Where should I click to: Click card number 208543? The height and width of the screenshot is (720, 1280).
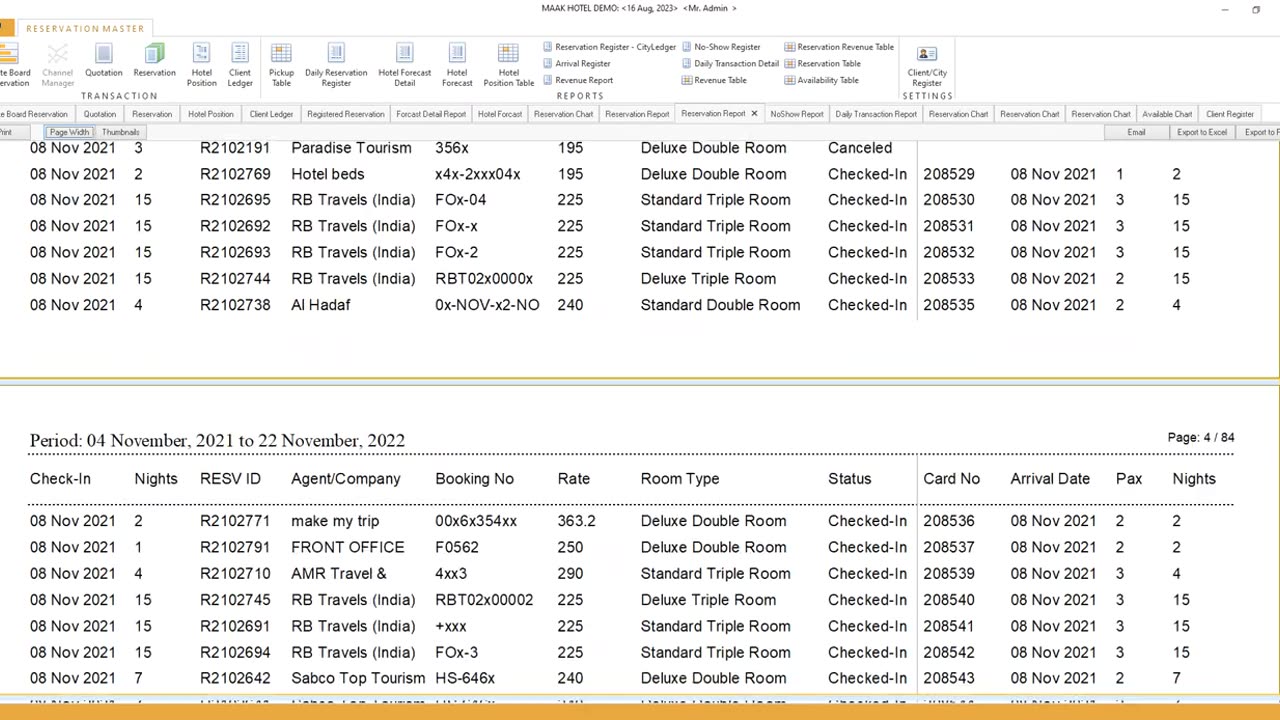pyautogui.click(x=948, y=678)
